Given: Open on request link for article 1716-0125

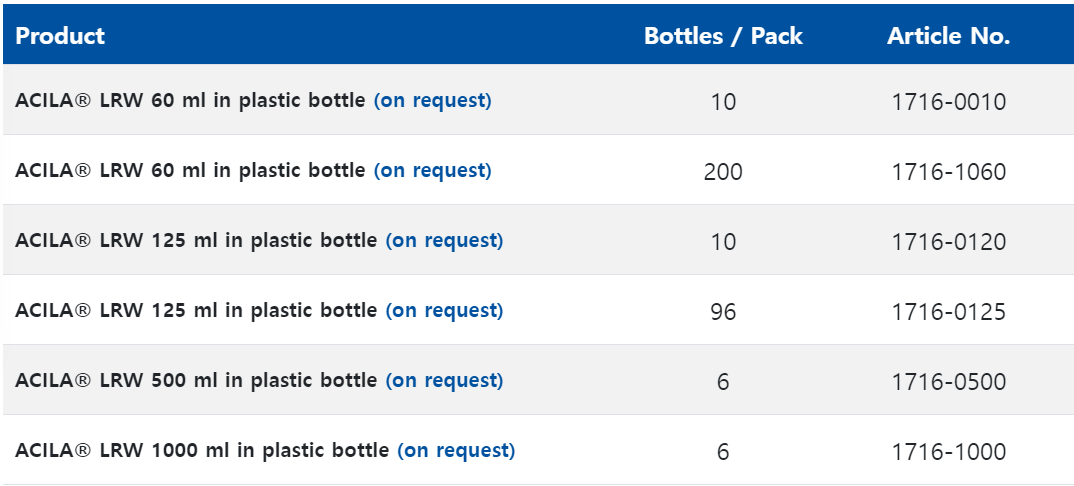Looking at the screenshot, I should pyautogui.click(x=444, y=311).
